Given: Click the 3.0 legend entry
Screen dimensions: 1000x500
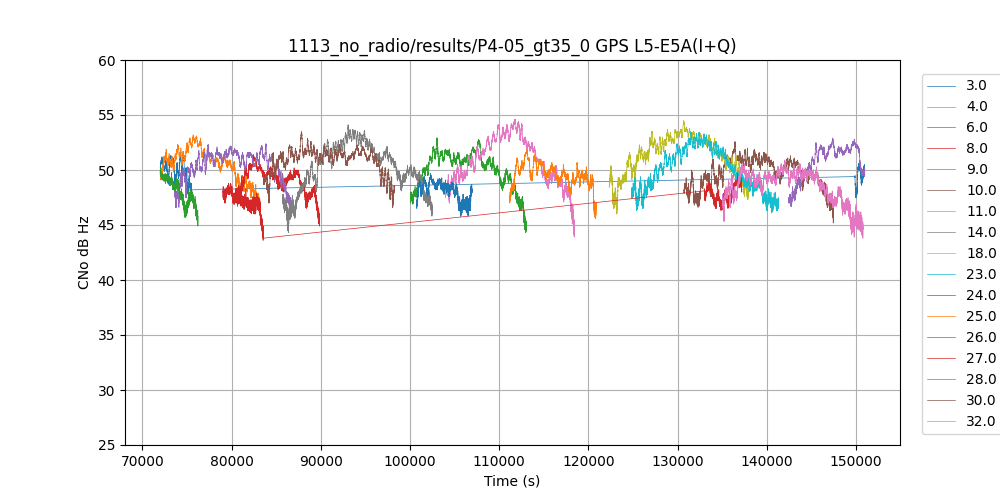Looking at the screenshot, I should click(976, 86).
